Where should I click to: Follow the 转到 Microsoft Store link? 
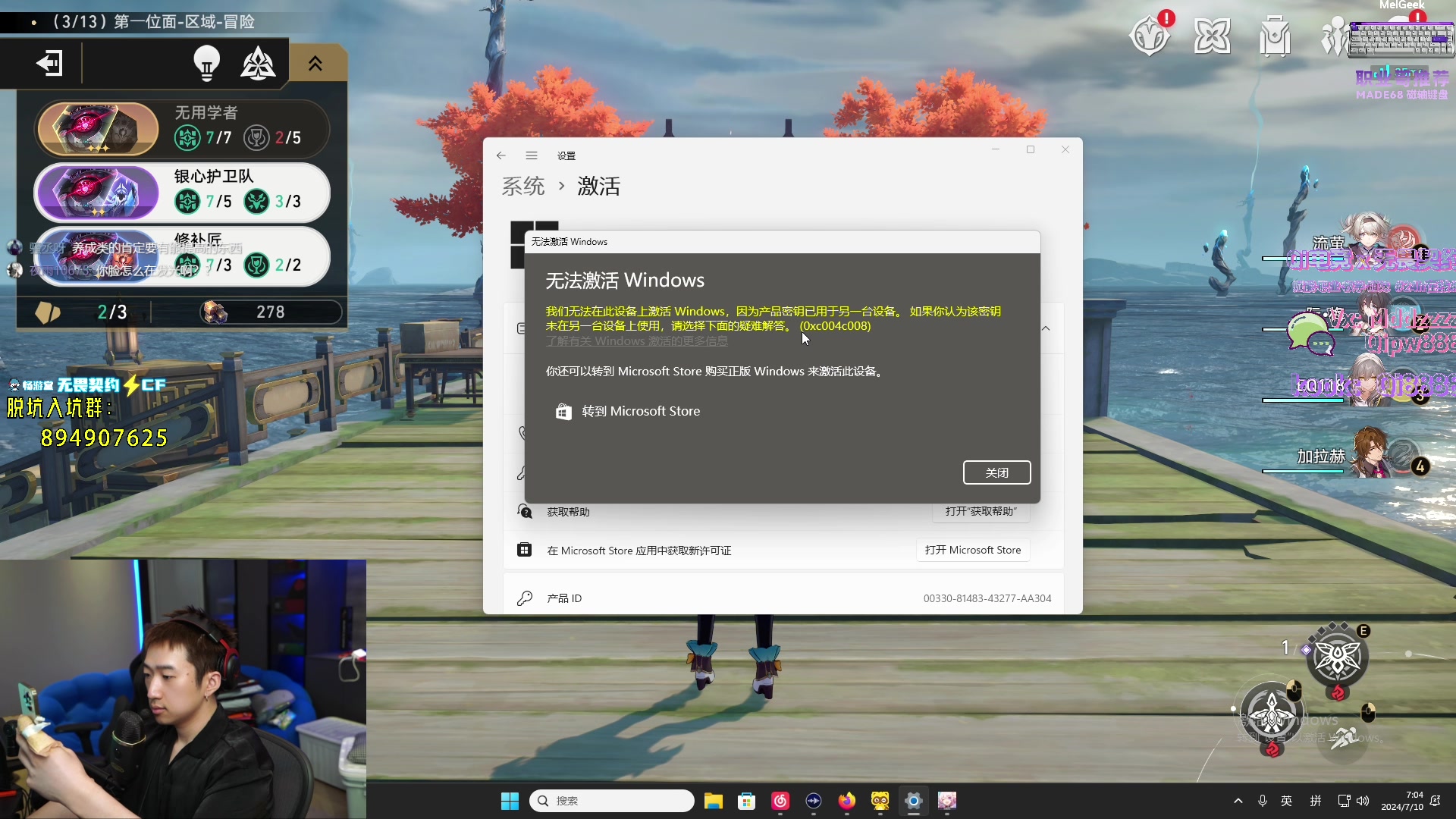click(628, 411)
